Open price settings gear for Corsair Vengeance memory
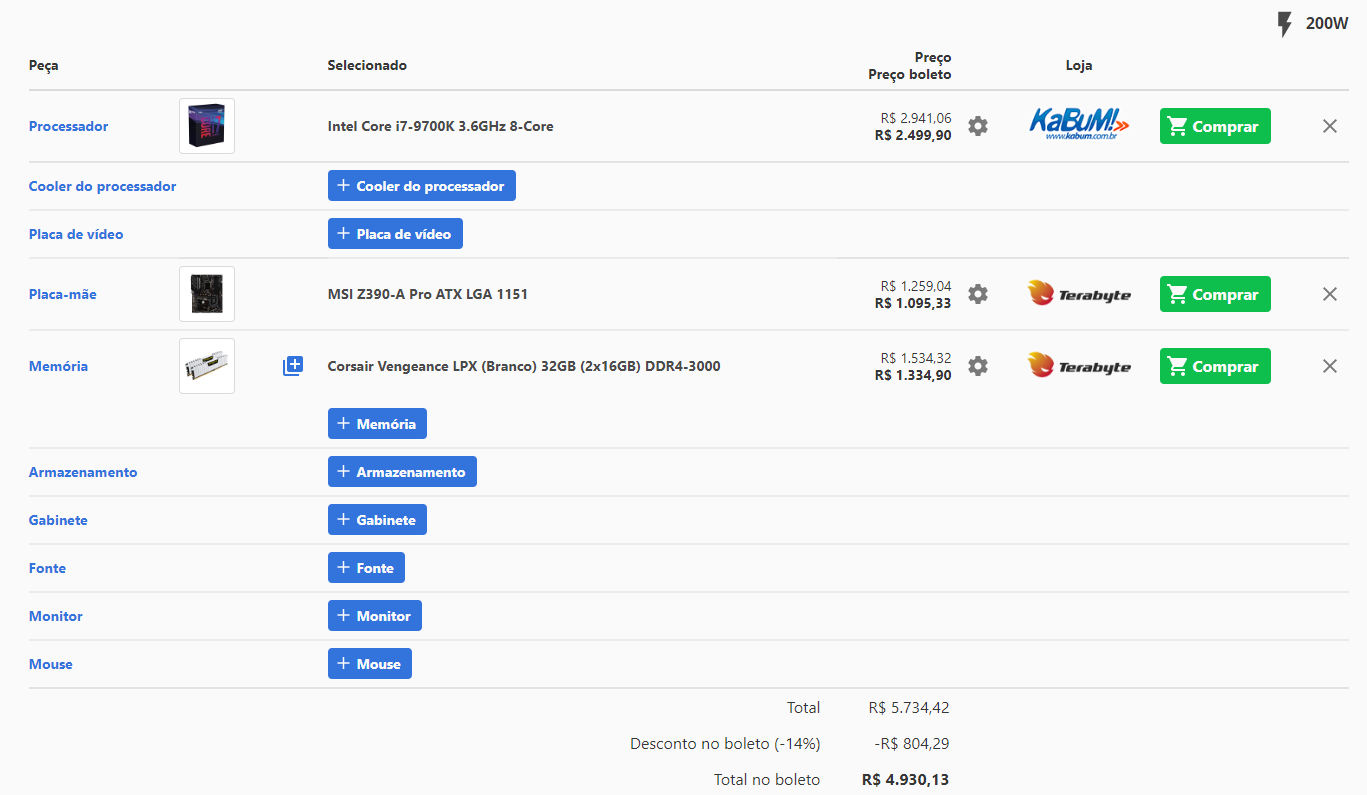1367x795 pixels. 978,366
